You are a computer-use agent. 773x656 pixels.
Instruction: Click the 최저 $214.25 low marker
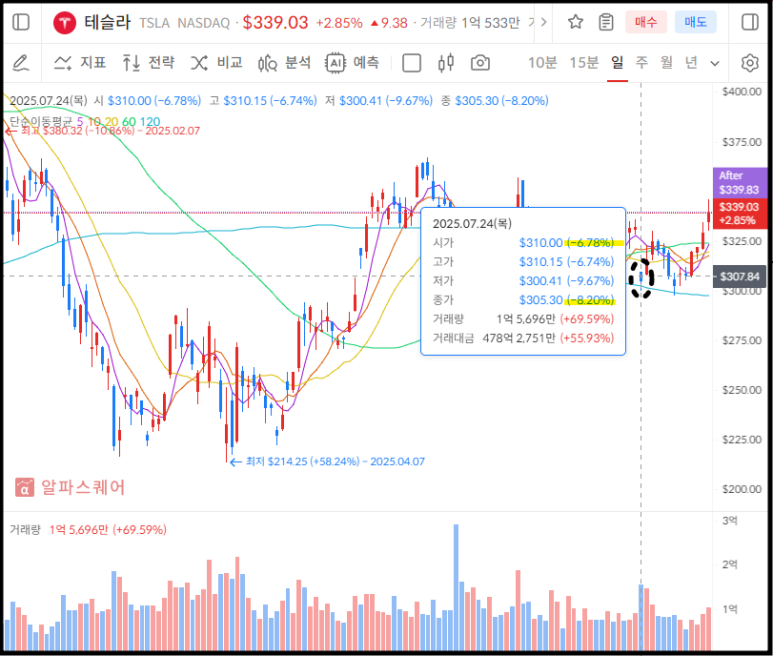coord(327,461)
